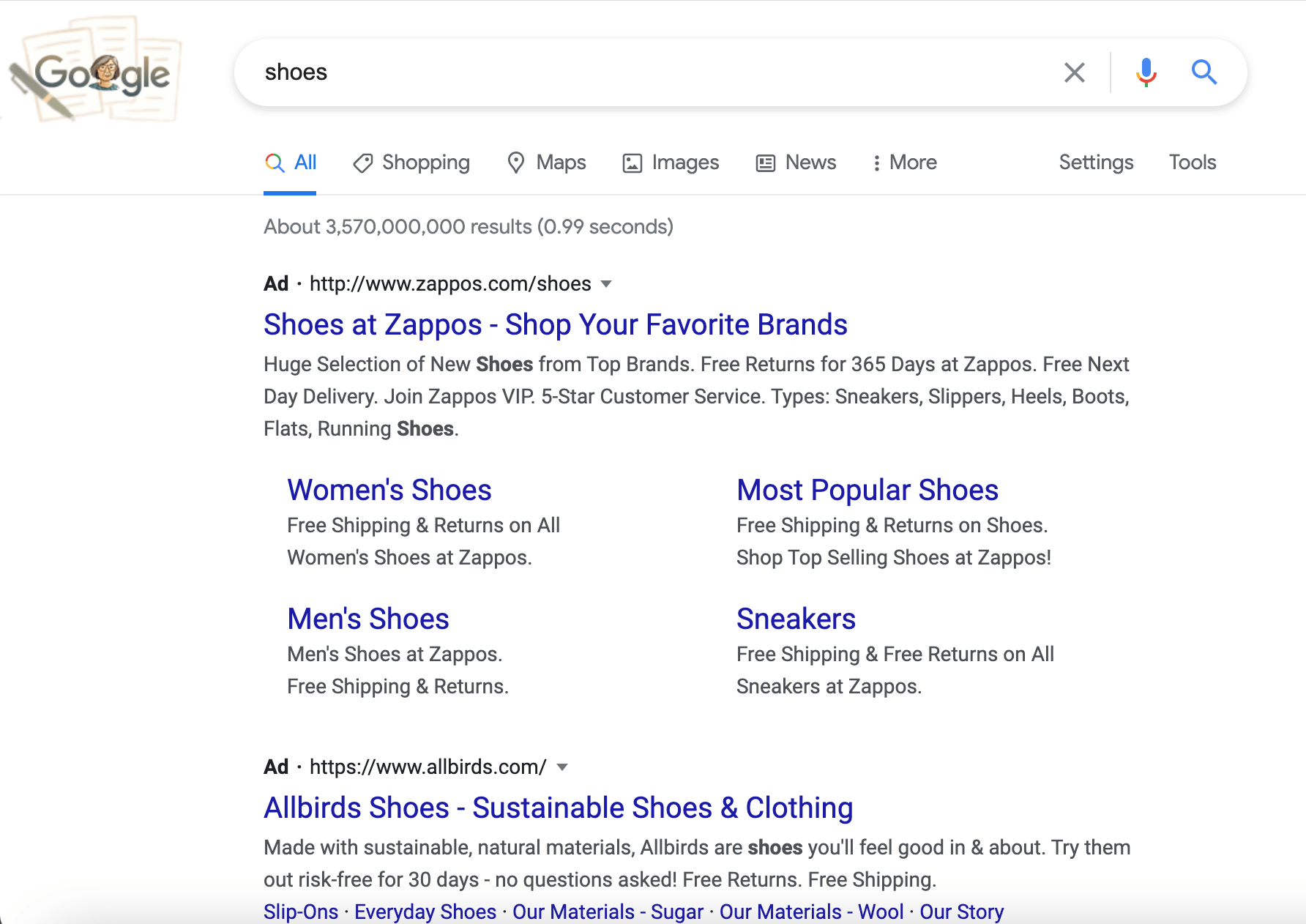
Task: Switch to Maps results tab
Action: (547, 163)
